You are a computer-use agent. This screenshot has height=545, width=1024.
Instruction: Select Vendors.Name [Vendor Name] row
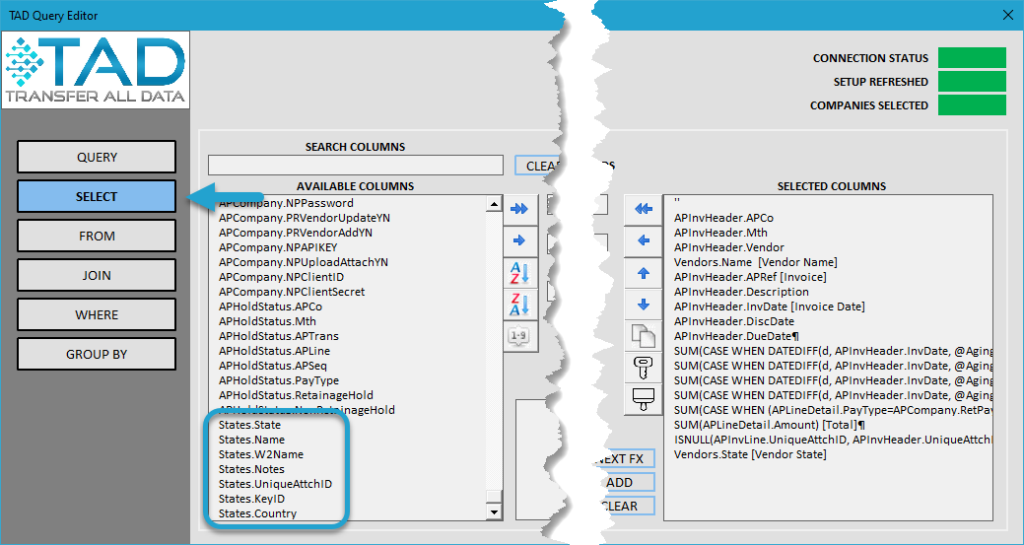[756, 262]
